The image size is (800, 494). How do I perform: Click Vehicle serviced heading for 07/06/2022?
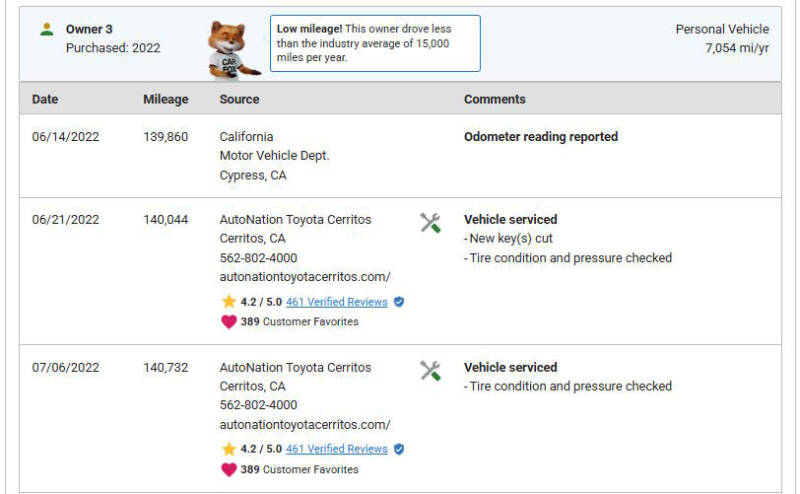pos(510,367)
